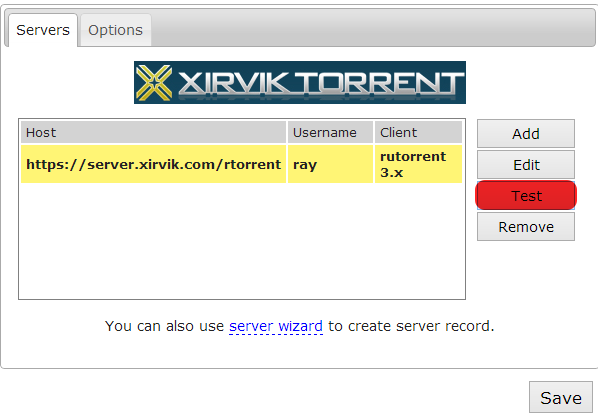Click the word XIRVIK in the banner

233,83
